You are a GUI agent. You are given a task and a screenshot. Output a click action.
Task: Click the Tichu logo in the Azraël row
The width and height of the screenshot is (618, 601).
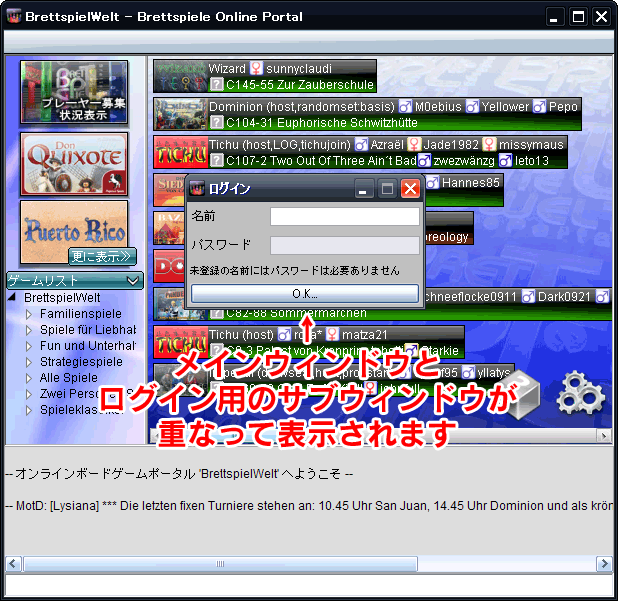coord(181,152)
